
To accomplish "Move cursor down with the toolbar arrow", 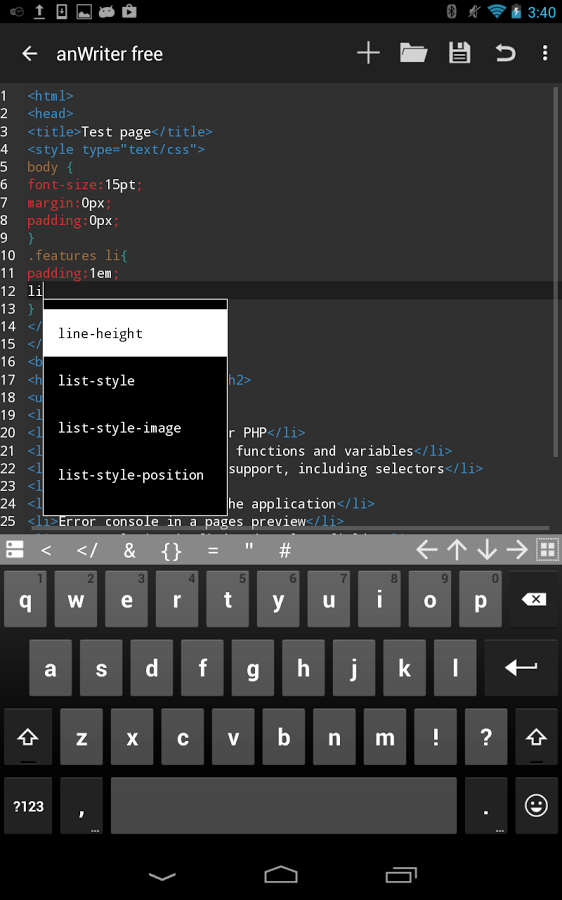I will coord(487,550).
